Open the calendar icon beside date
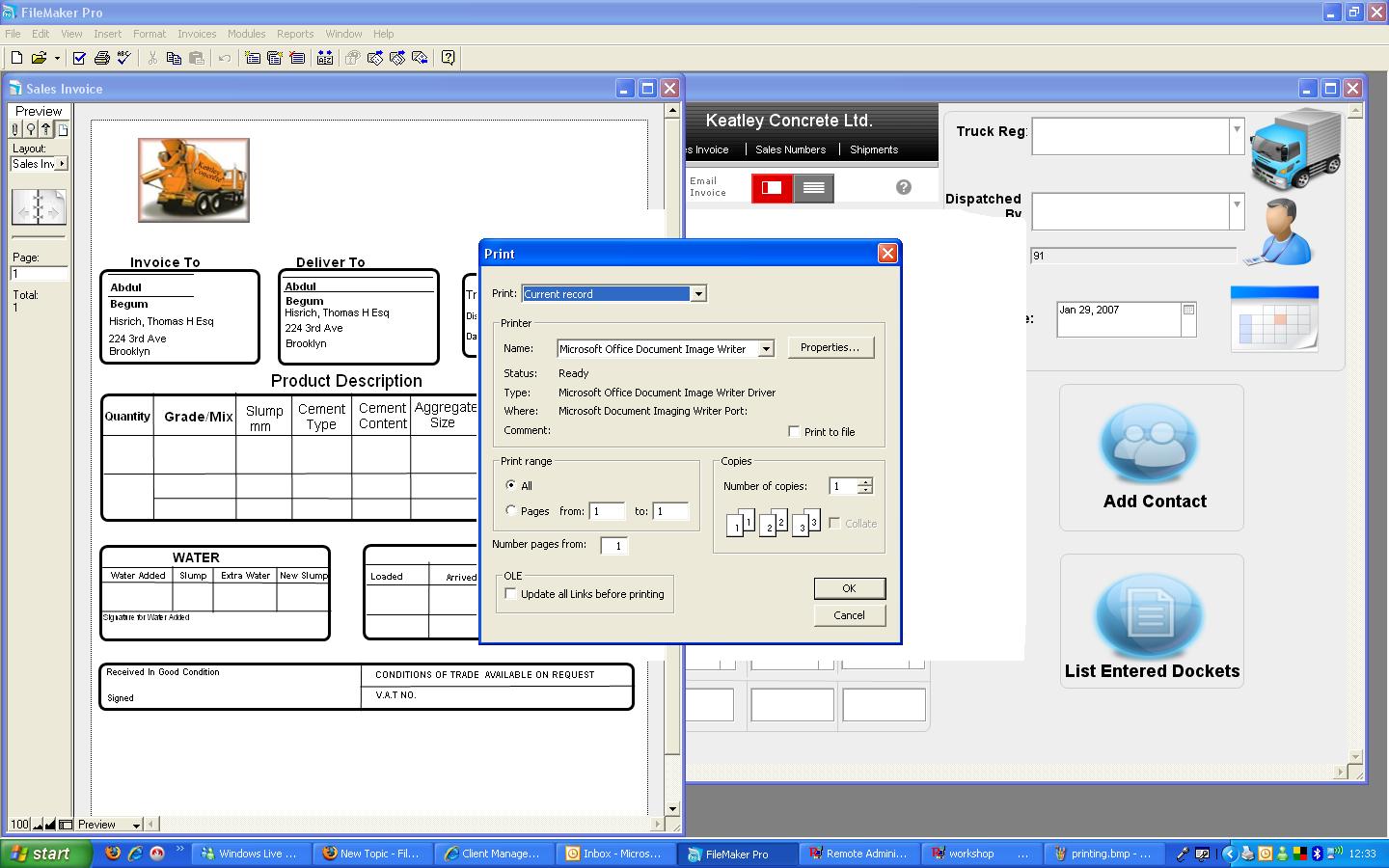 tap(1275, 318)
